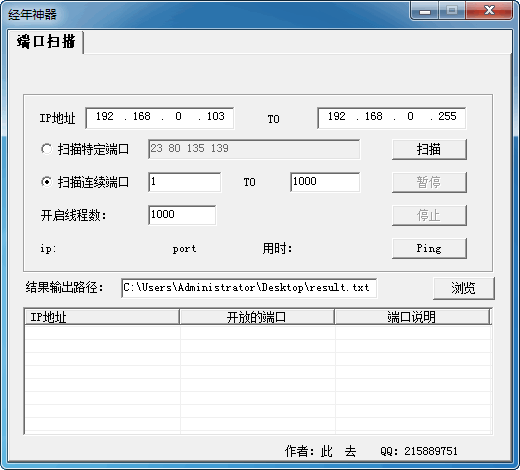Click the 暂停 button

pos(429,182)
